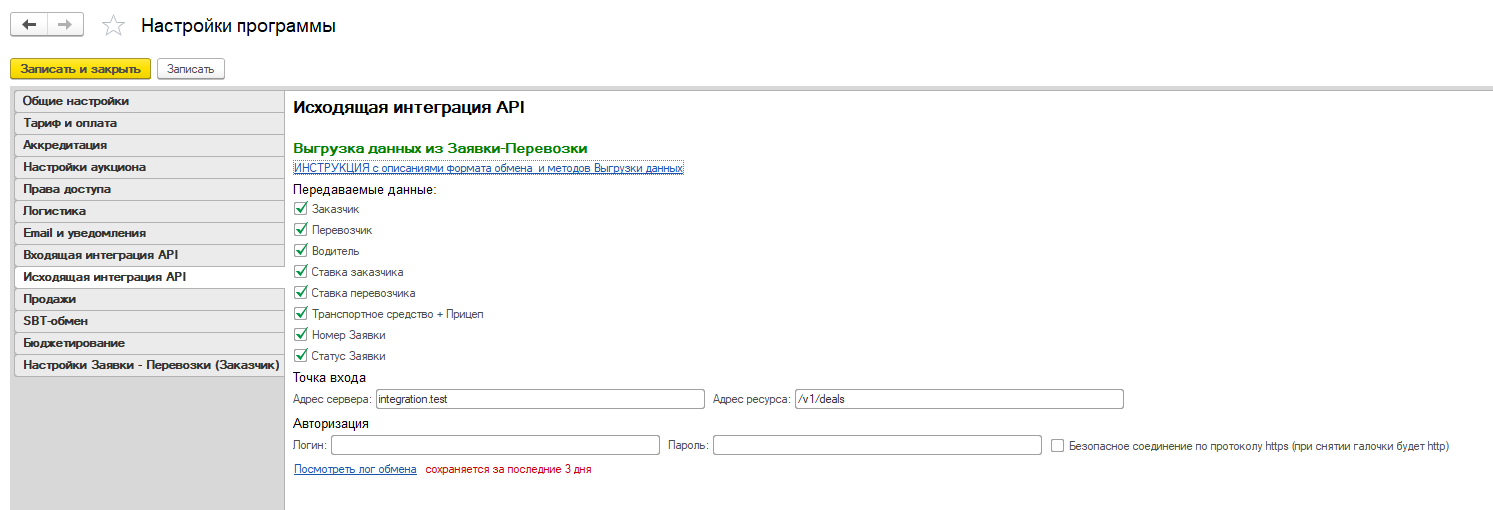This screenshot has height=510, width=1493.
Task: Open the Продажи section
Action: click(x=149, y=299)
